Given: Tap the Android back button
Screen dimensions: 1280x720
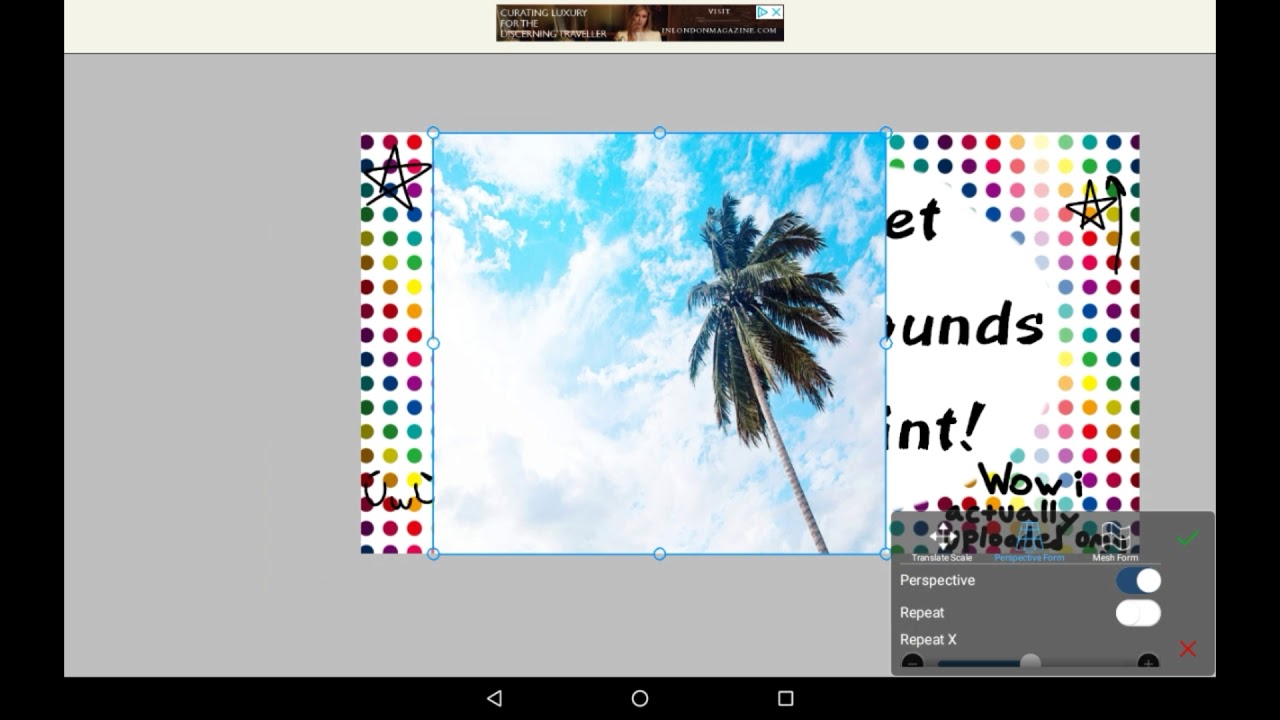Looking at the screenshot, I should coord(494,698).
